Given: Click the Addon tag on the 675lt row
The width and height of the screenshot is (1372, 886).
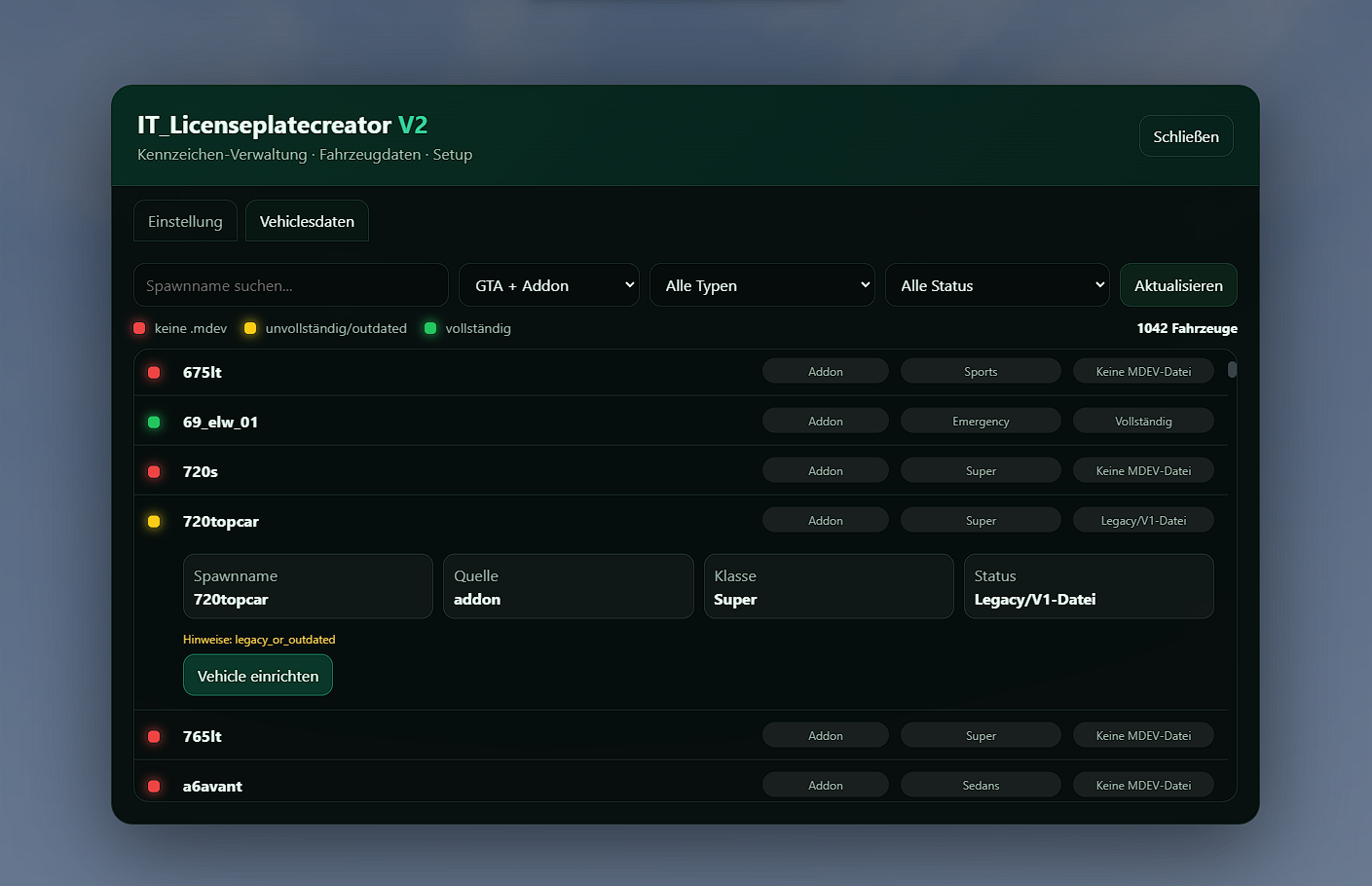Looking at the screenshot, I should pyautogui.click(x=826, y=372).
